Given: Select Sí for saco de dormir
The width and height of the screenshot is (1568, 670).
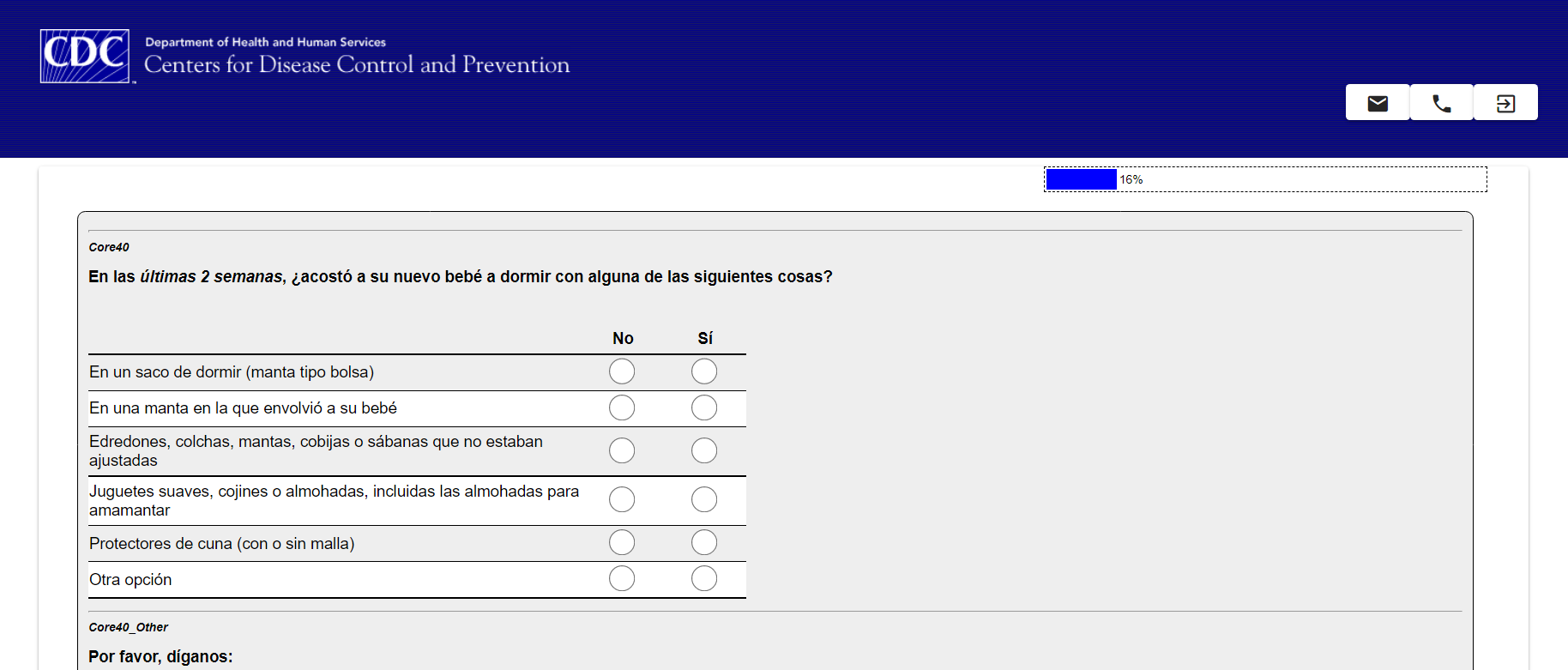Looking at the screenshot, I should point(704,371).
